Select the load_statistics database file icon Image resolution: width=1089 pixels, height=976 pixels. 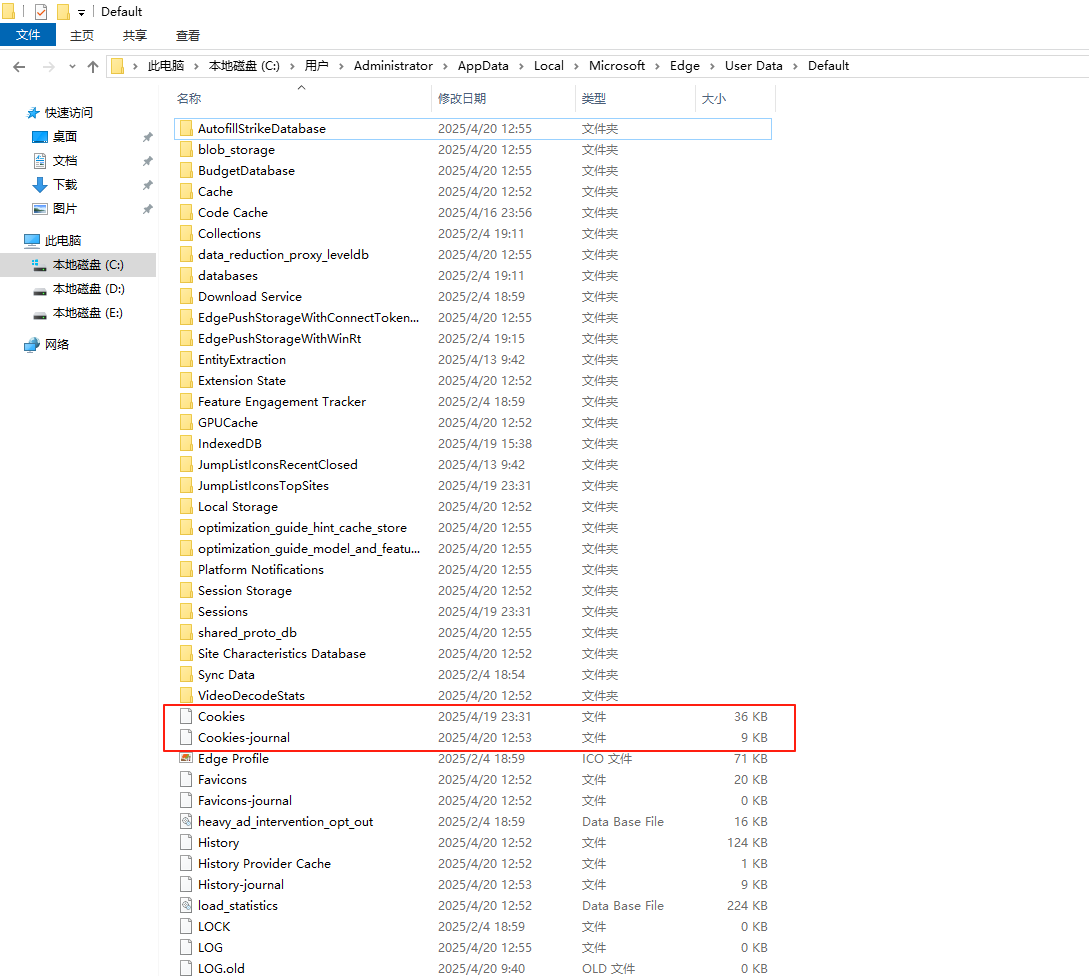pos(185,905)
